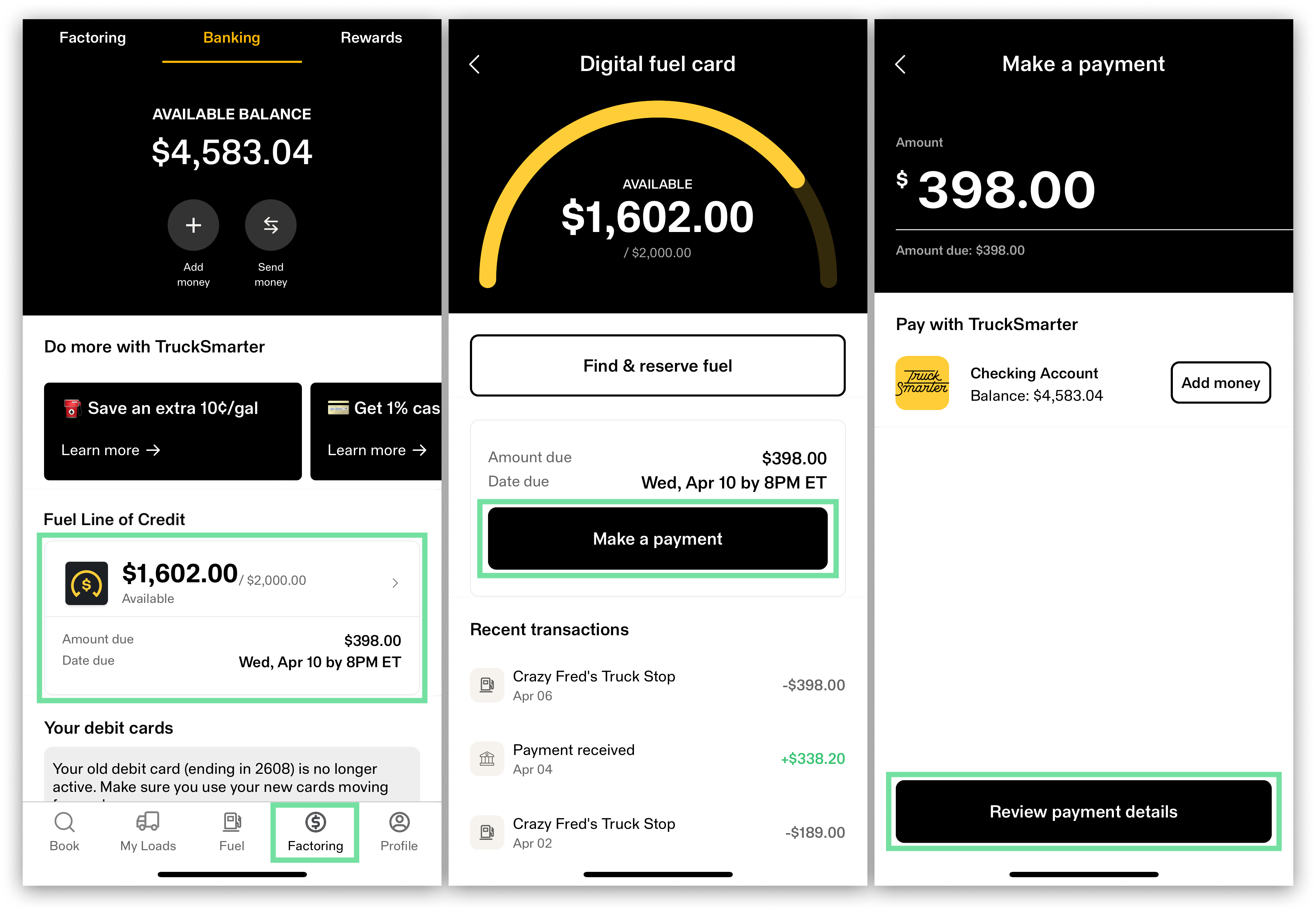Image resolution: width=1316 pixels, height=912 pixels.
Task: Click the Make a payment button
Action: [x=657, y=539]
